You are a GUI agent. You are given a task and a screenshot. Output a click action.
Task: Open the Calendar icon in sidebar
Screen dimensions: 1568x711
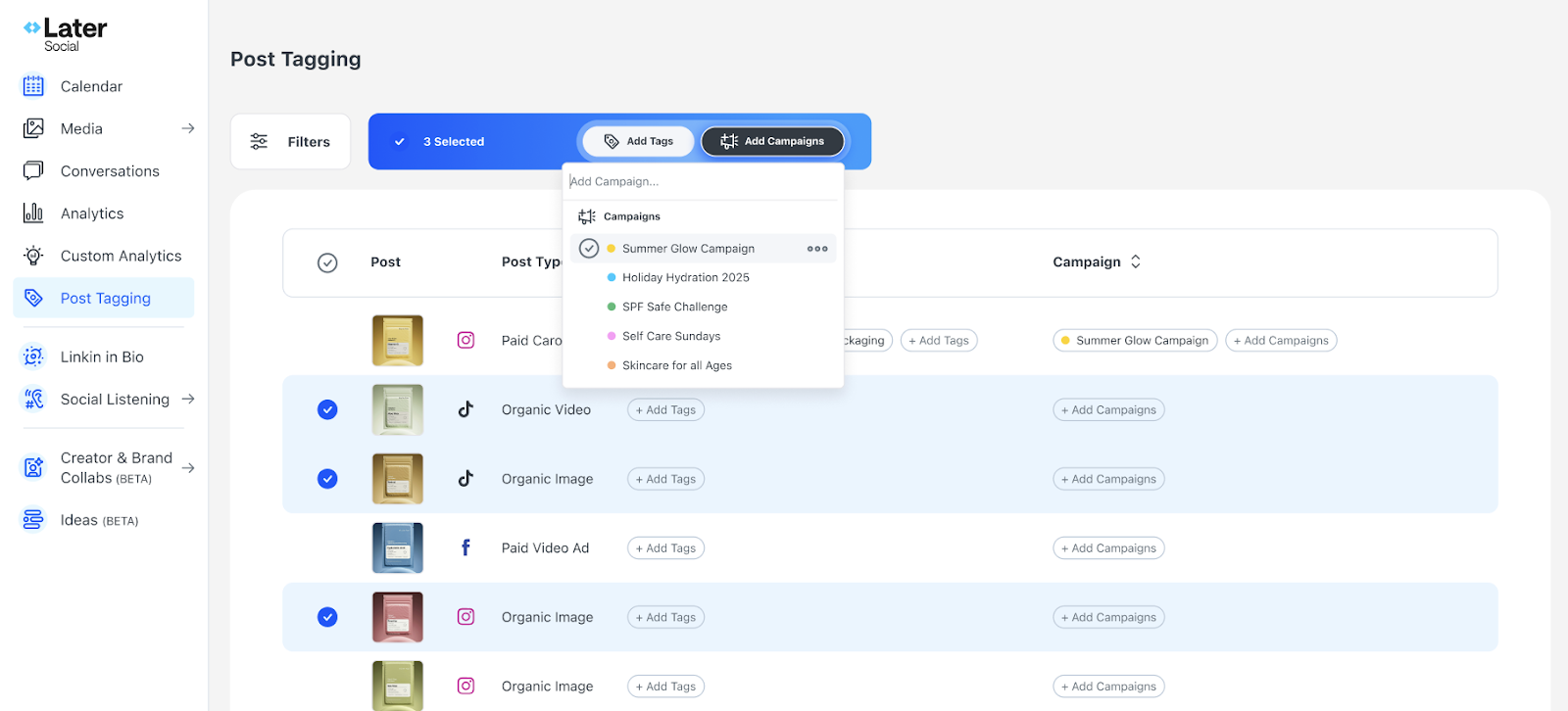pos(33,86)
